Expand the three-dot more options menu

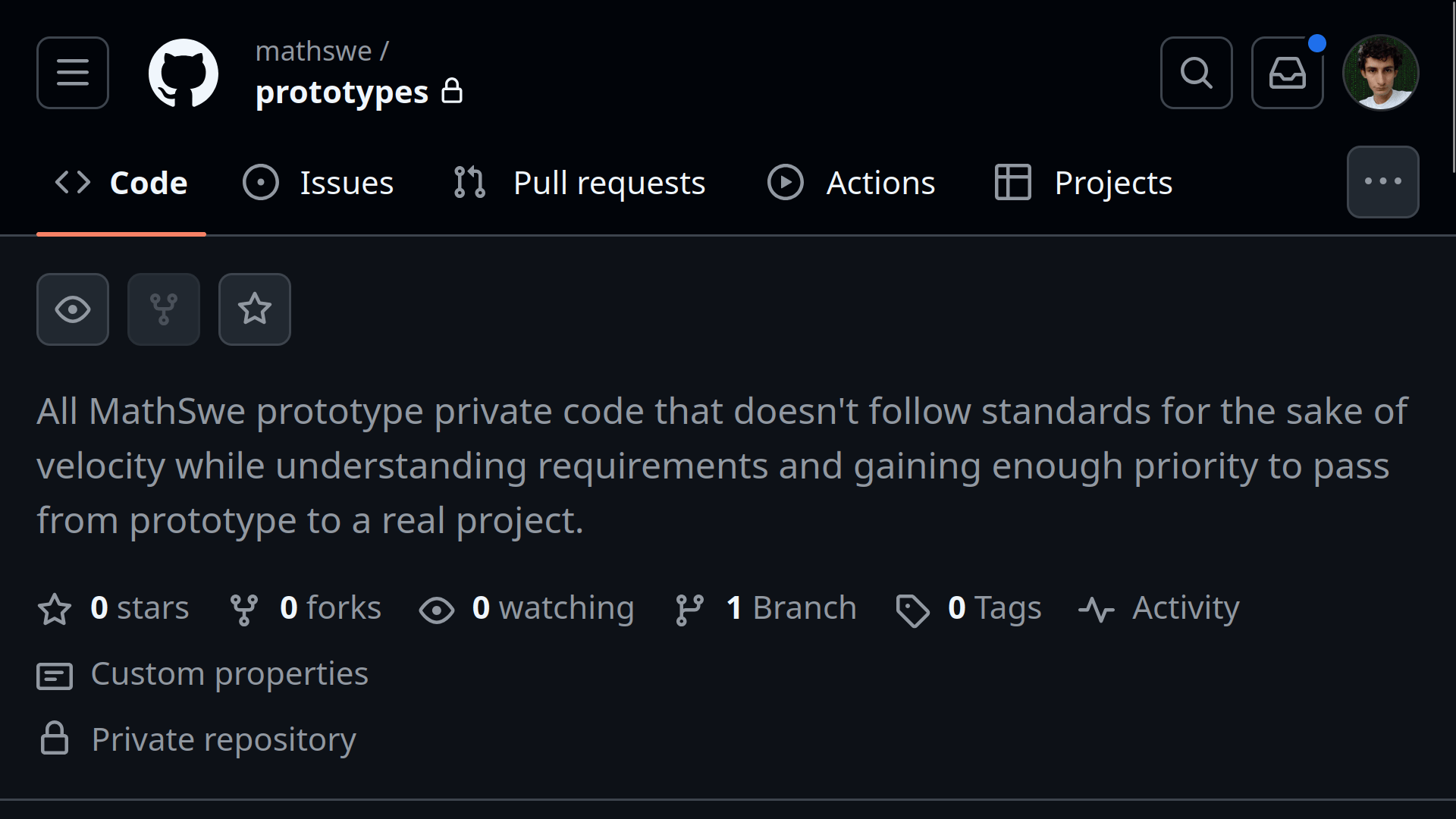1383,182
